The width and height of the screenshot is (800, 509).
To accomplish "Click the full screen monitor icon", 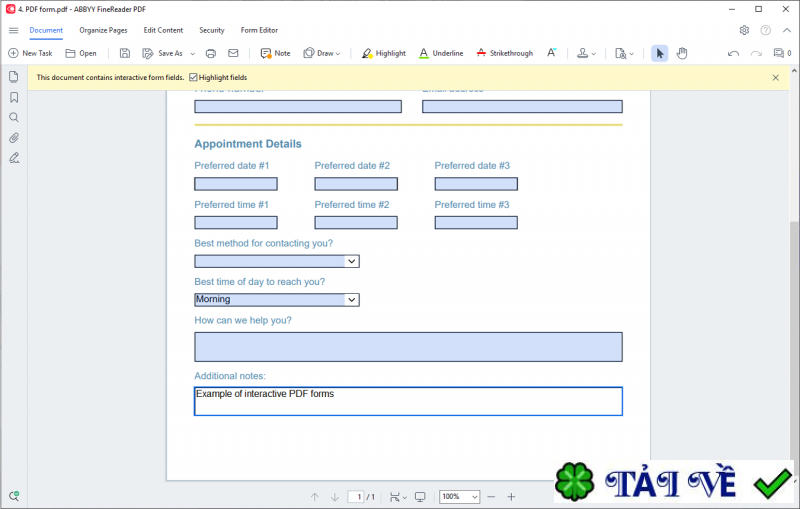I will 420,497.
